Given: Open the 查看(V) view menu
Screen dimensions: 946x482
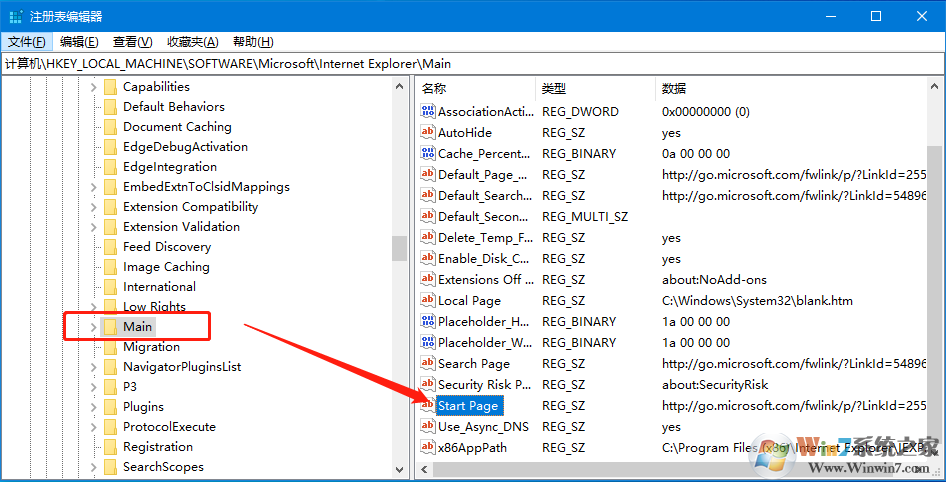Looking at the screenshot, I should click(x=132, y=42).
